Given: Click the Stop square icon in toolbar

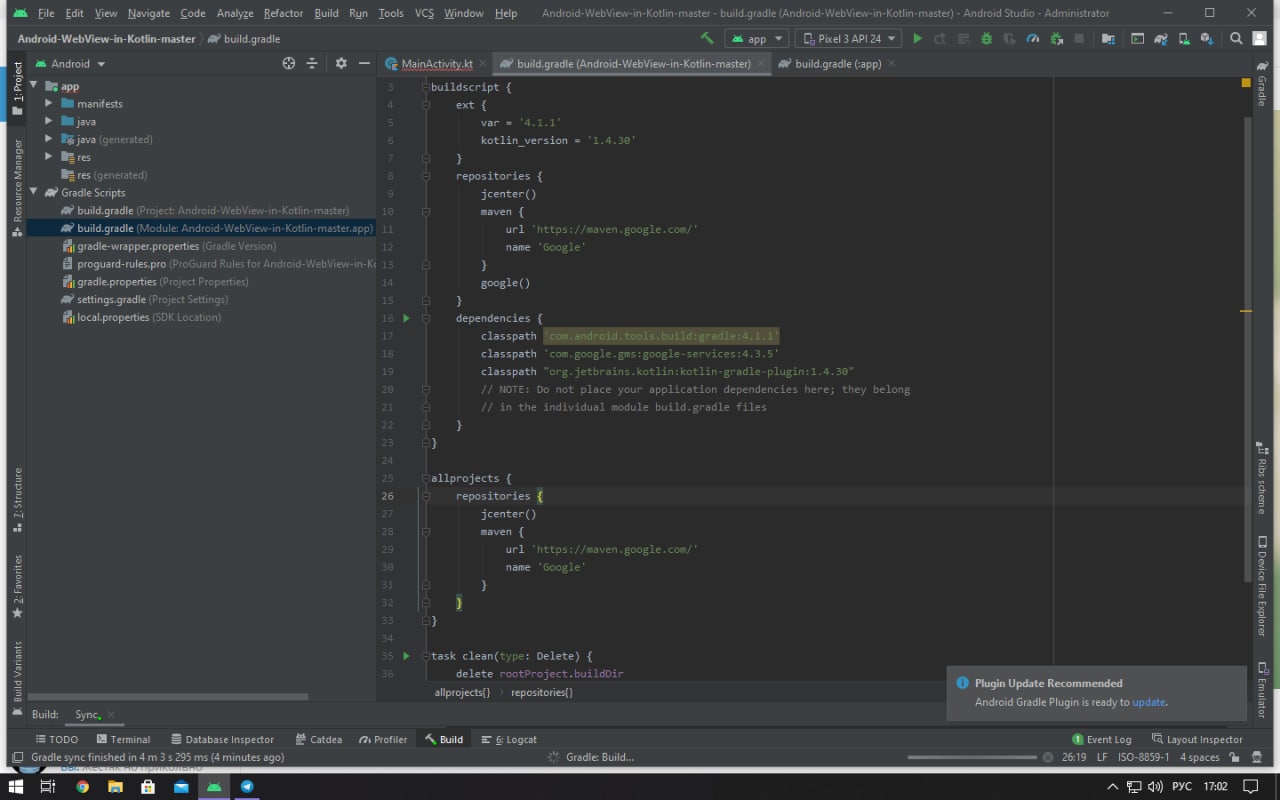Looking at the screenshot, I should (x=1078, y=39).
